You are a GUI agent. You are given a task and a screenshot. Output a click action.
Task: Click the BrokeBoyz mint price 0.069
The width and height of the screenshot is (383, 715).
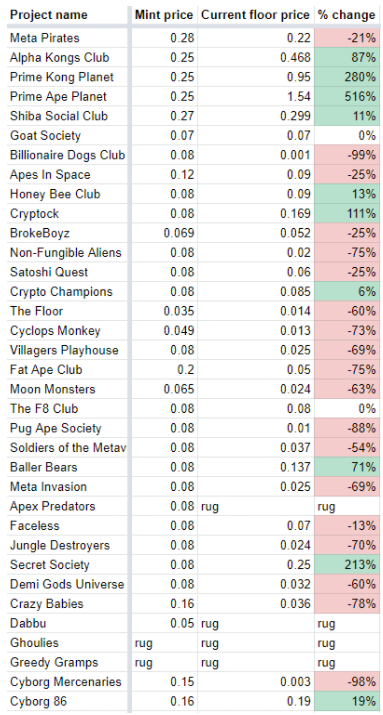[x=164, y=233]
